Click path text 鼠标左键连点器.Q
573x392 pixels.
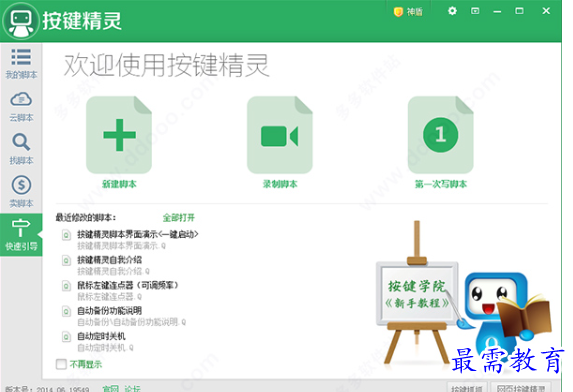[x=109, y=297]
